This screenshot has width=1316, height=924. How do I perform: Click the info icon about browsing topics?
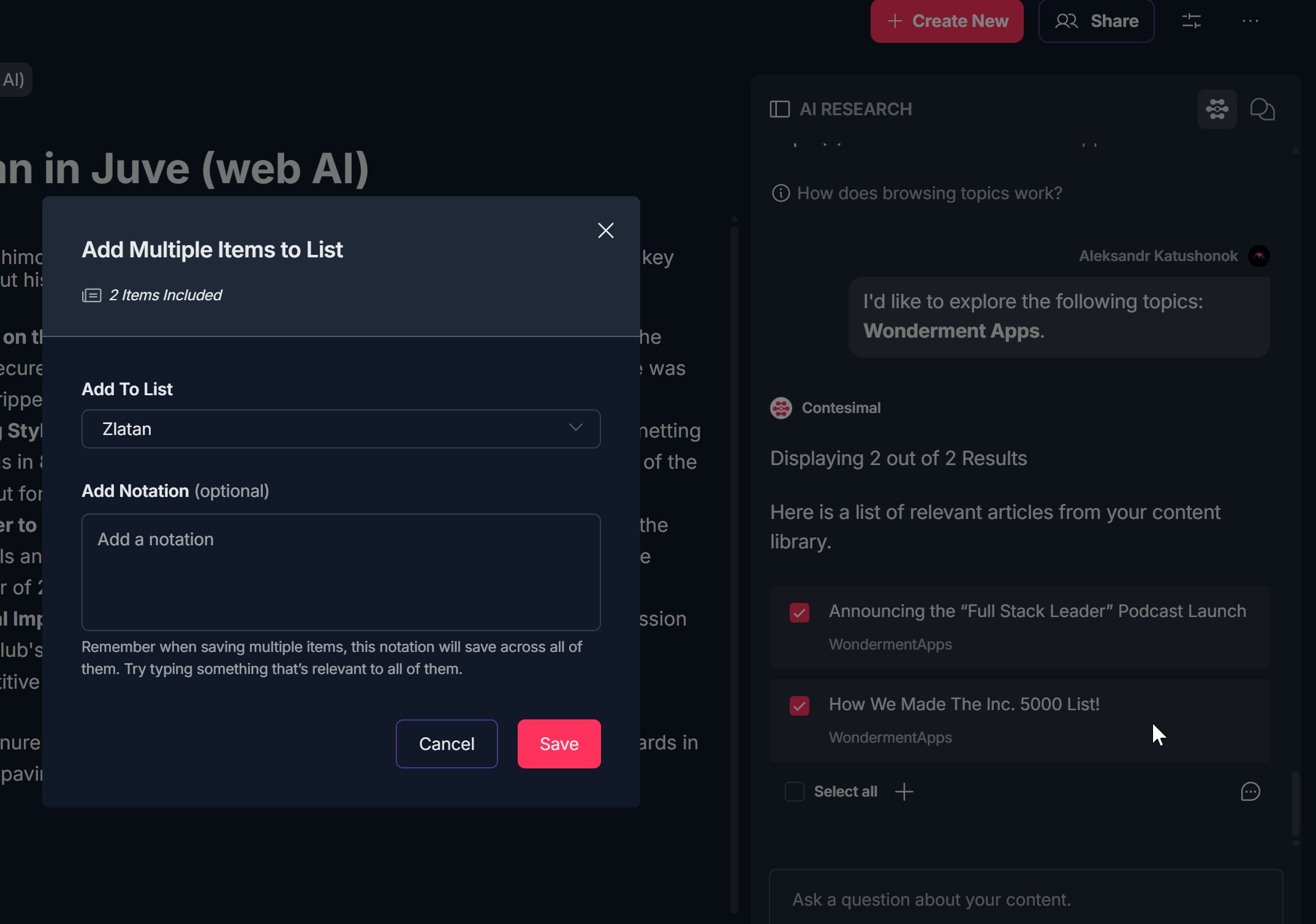tap(781, 194)
